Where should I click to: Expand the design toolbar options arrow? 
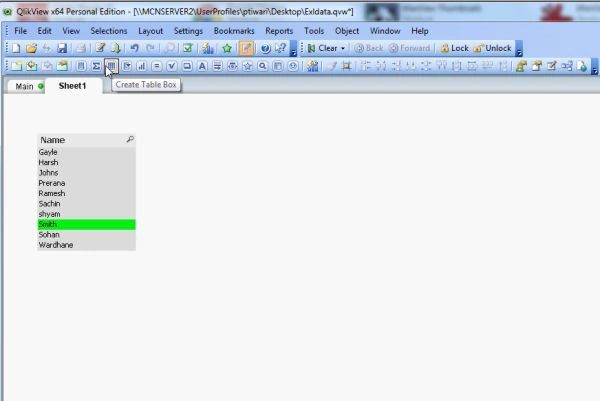tap(595, 67)
